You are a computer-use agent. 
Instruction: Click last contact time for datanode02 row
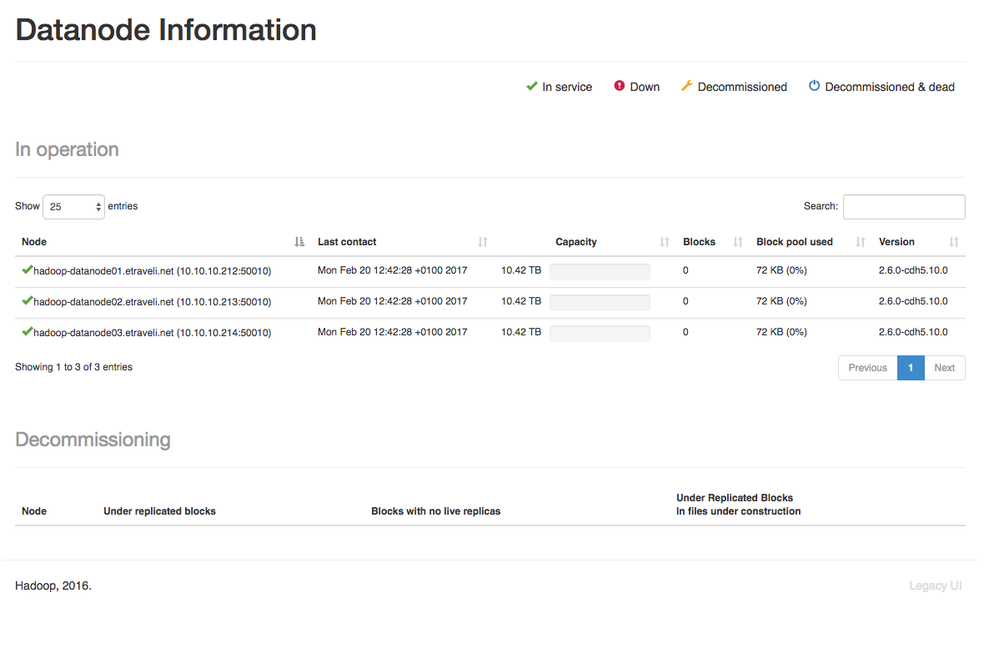(392, 301)
